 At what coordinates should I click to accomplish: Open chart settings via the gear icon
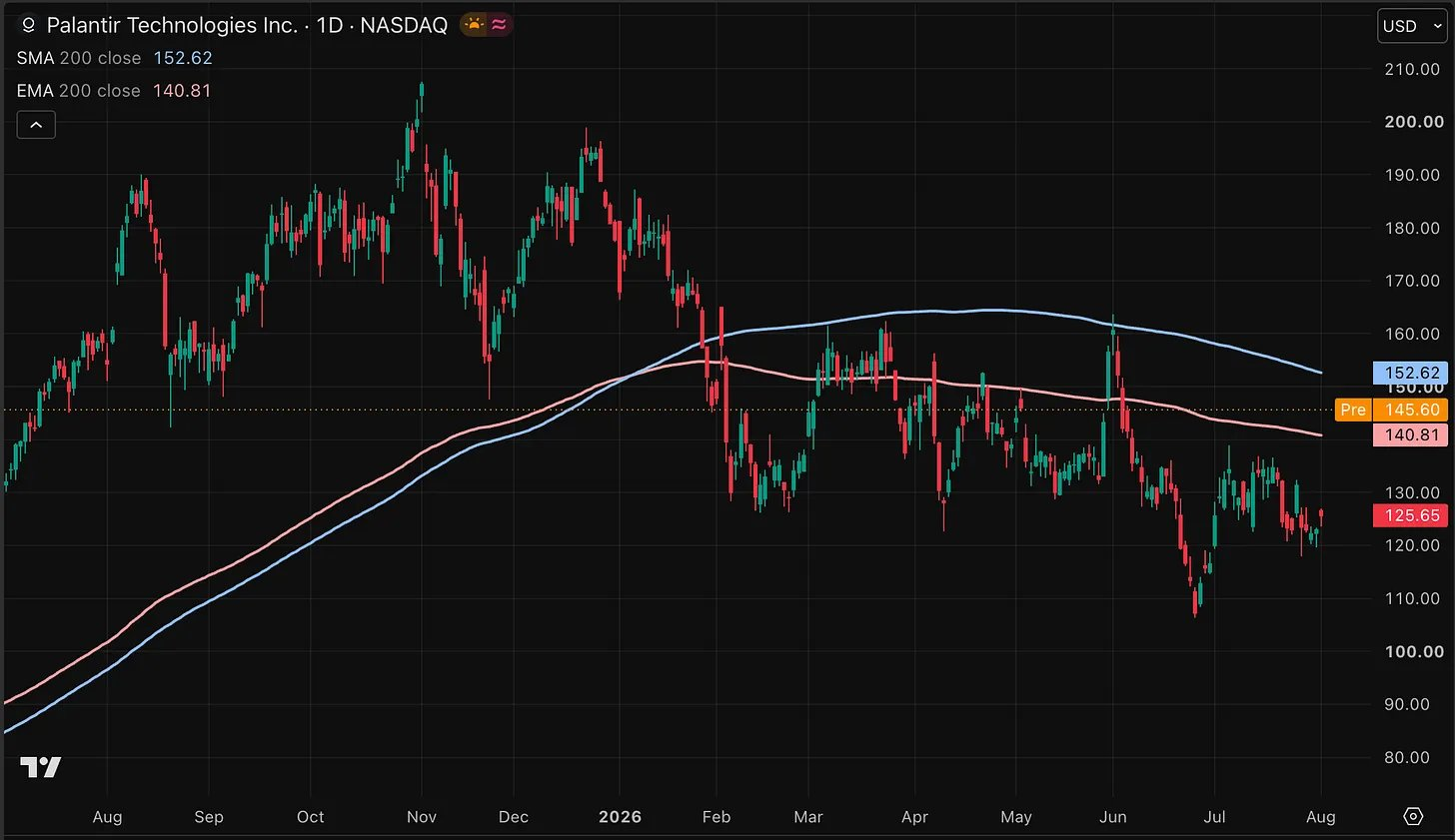tap(1413, 816)
